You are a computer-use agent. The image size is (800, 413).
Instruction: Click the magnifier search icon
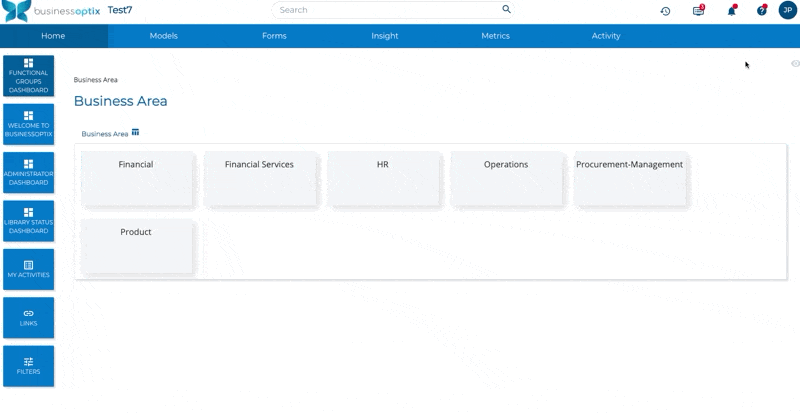click(506, 9)
